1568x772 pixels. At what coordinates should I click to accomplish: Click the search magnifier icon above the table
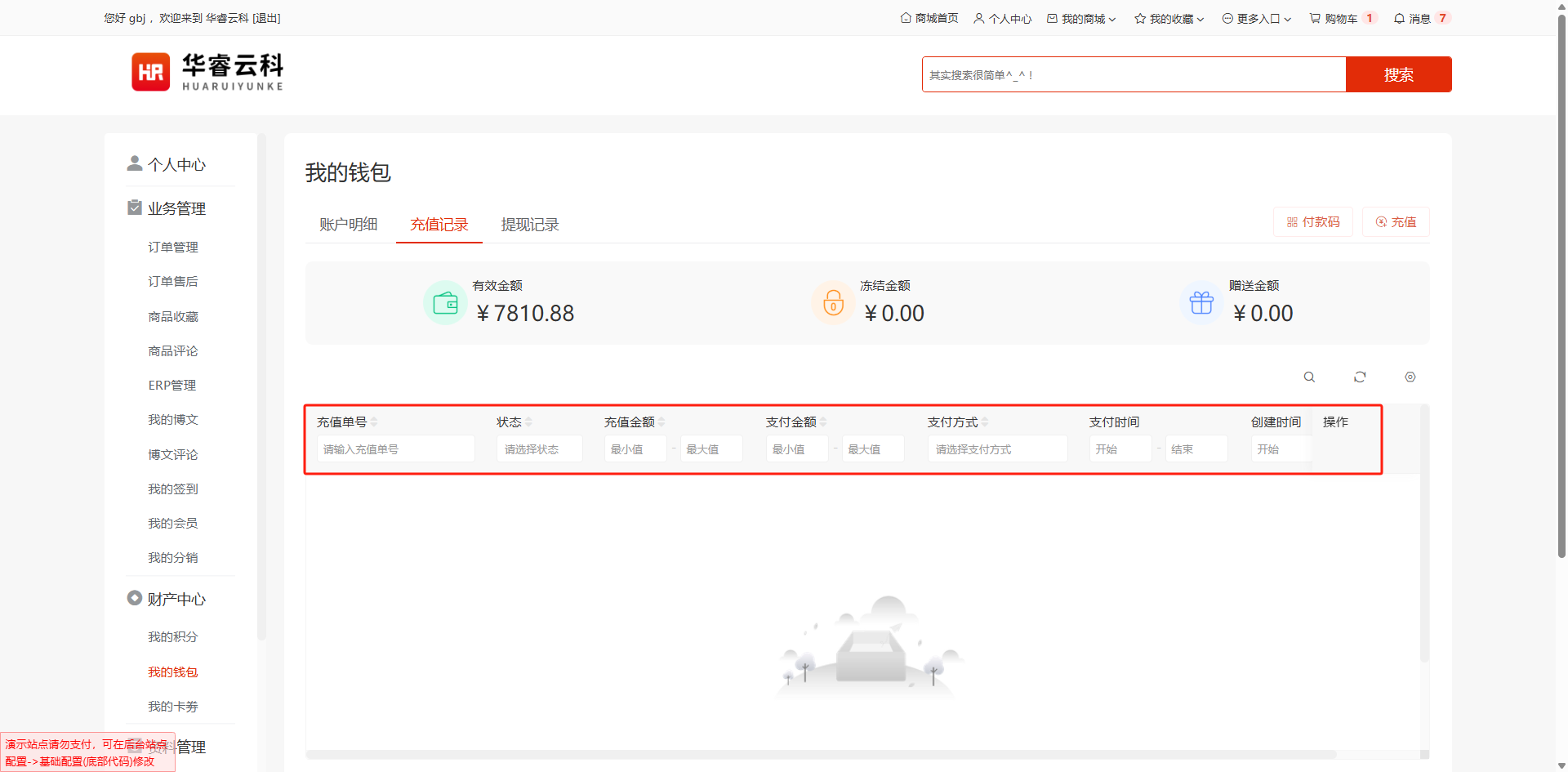click(1309, 377)
